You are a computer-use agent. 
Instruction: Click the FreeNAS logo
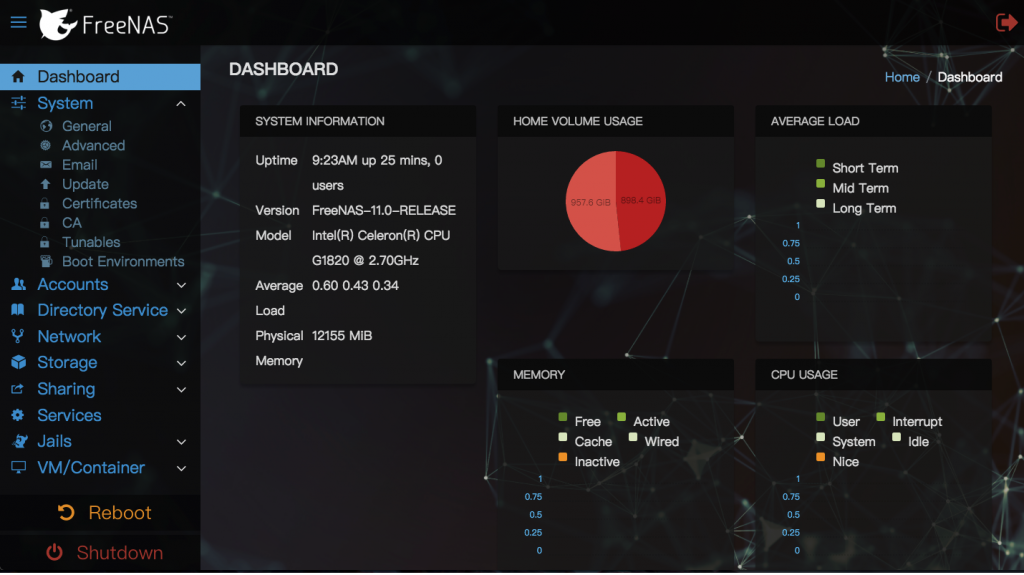click(x=106, y=25)
